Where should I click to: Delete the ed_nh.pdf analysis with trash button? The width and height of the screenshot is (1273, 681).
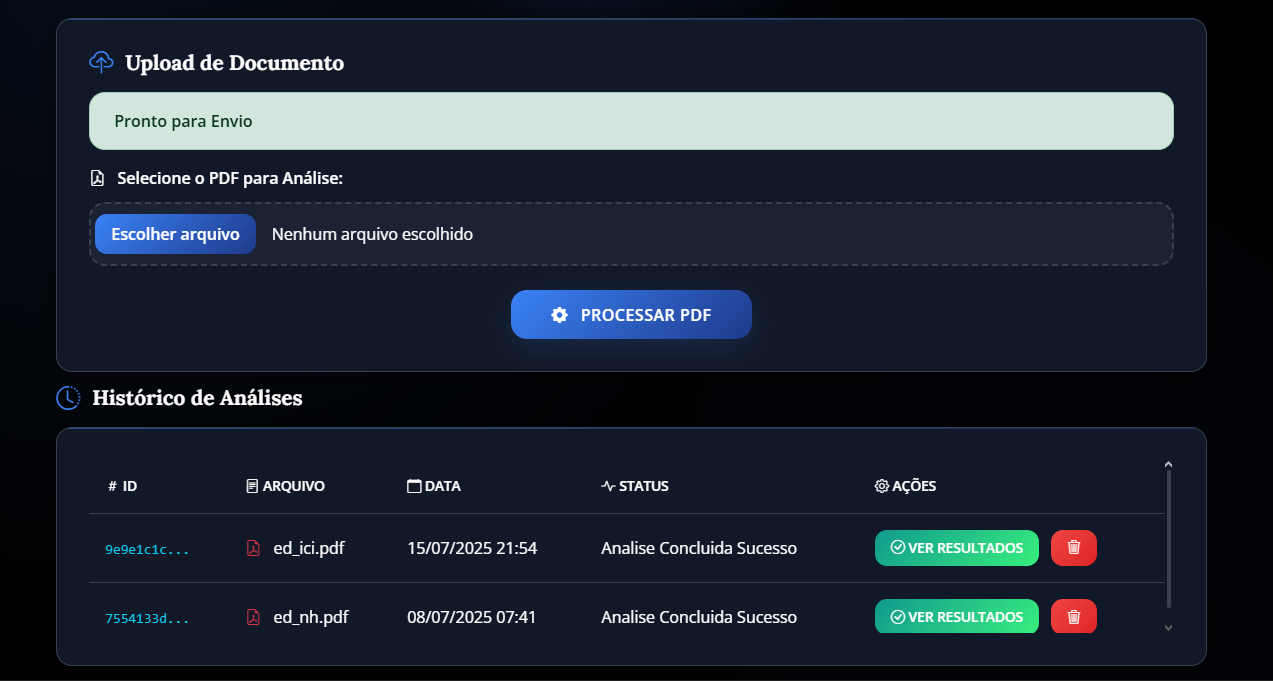pyautogui.click(x=1074, y=616)
